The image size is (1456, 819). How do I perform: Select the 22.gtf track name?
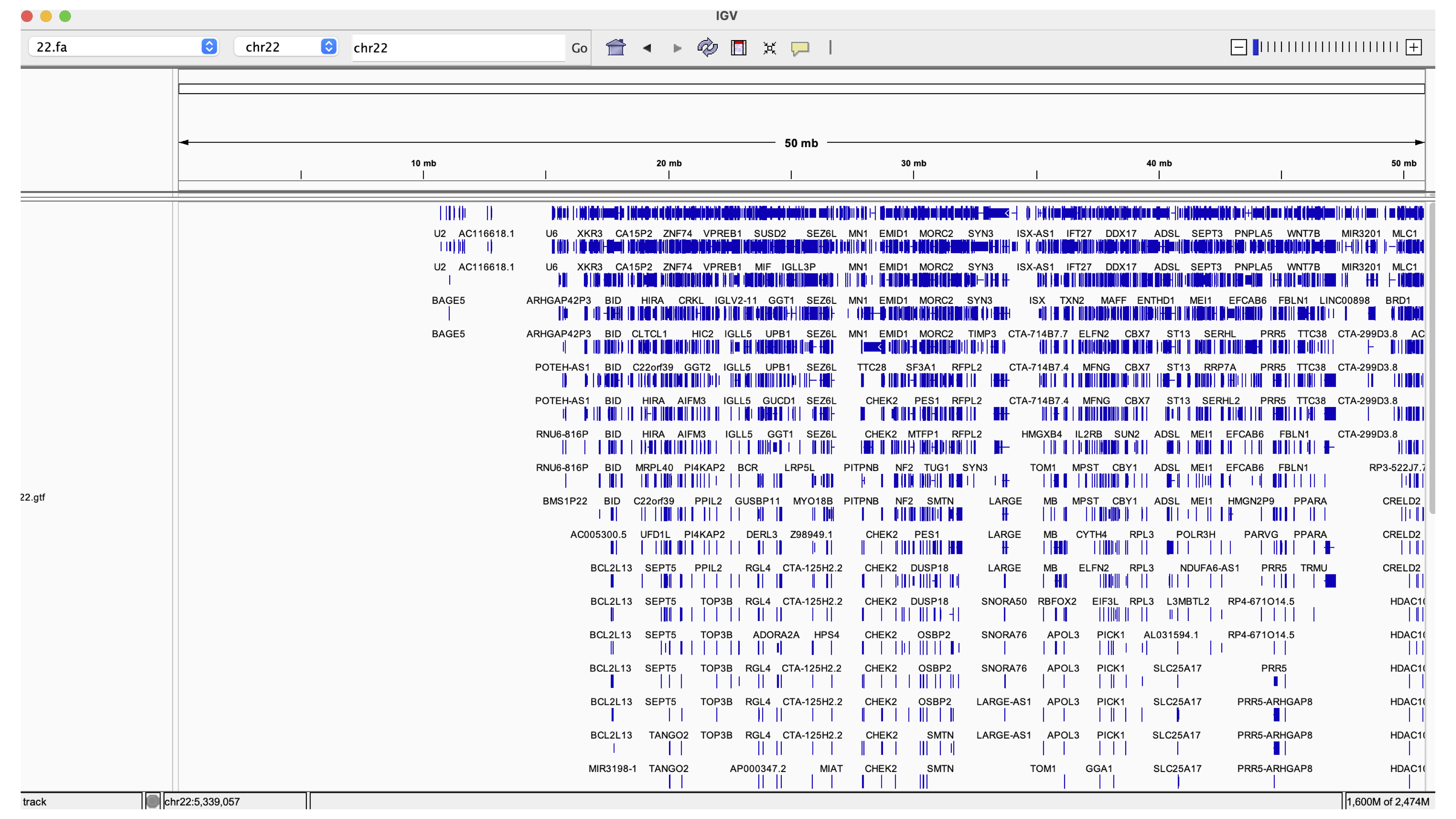coord(33,497)
